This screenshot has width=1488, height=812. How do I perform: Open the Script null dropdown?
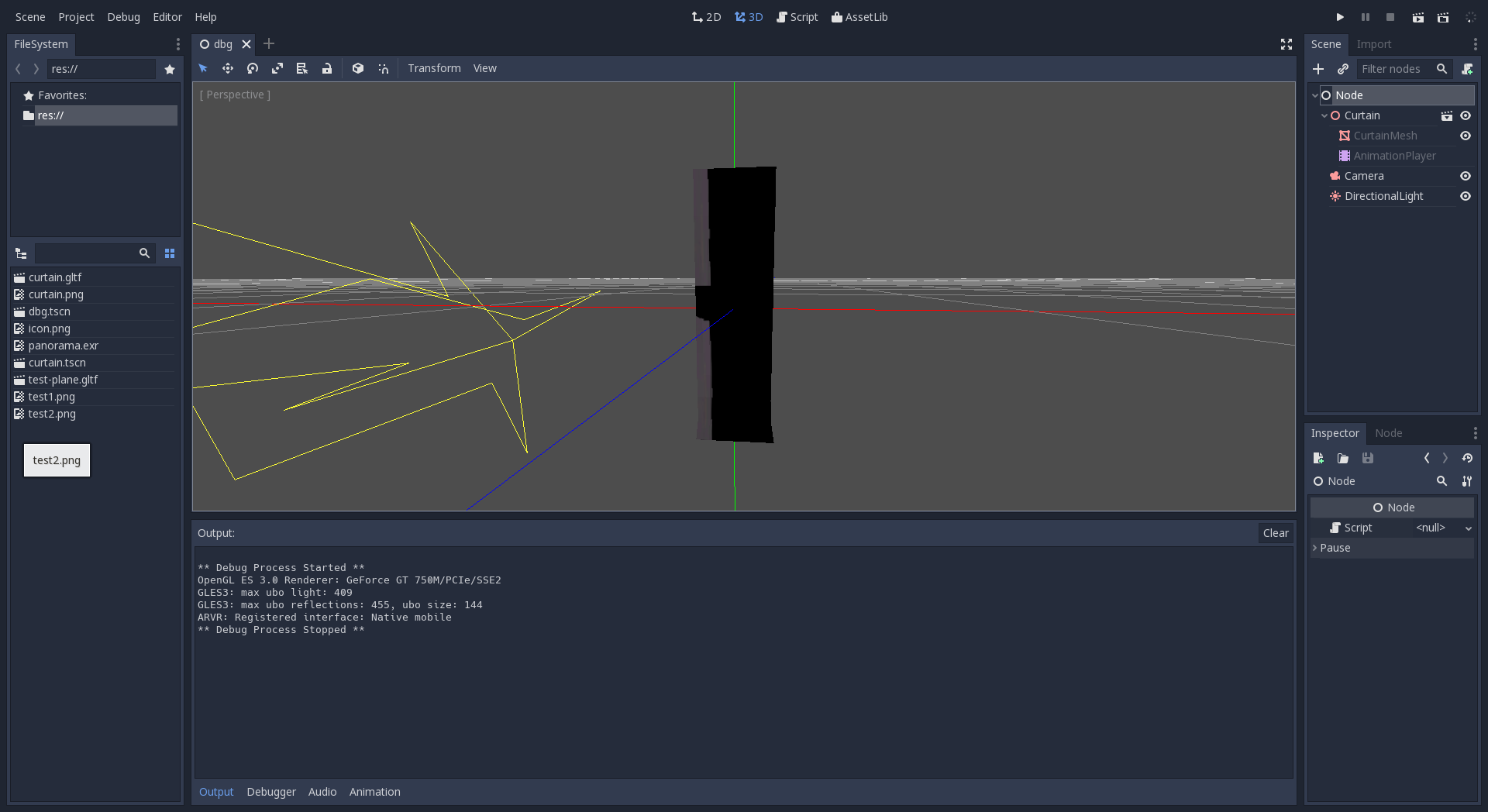1442,528
